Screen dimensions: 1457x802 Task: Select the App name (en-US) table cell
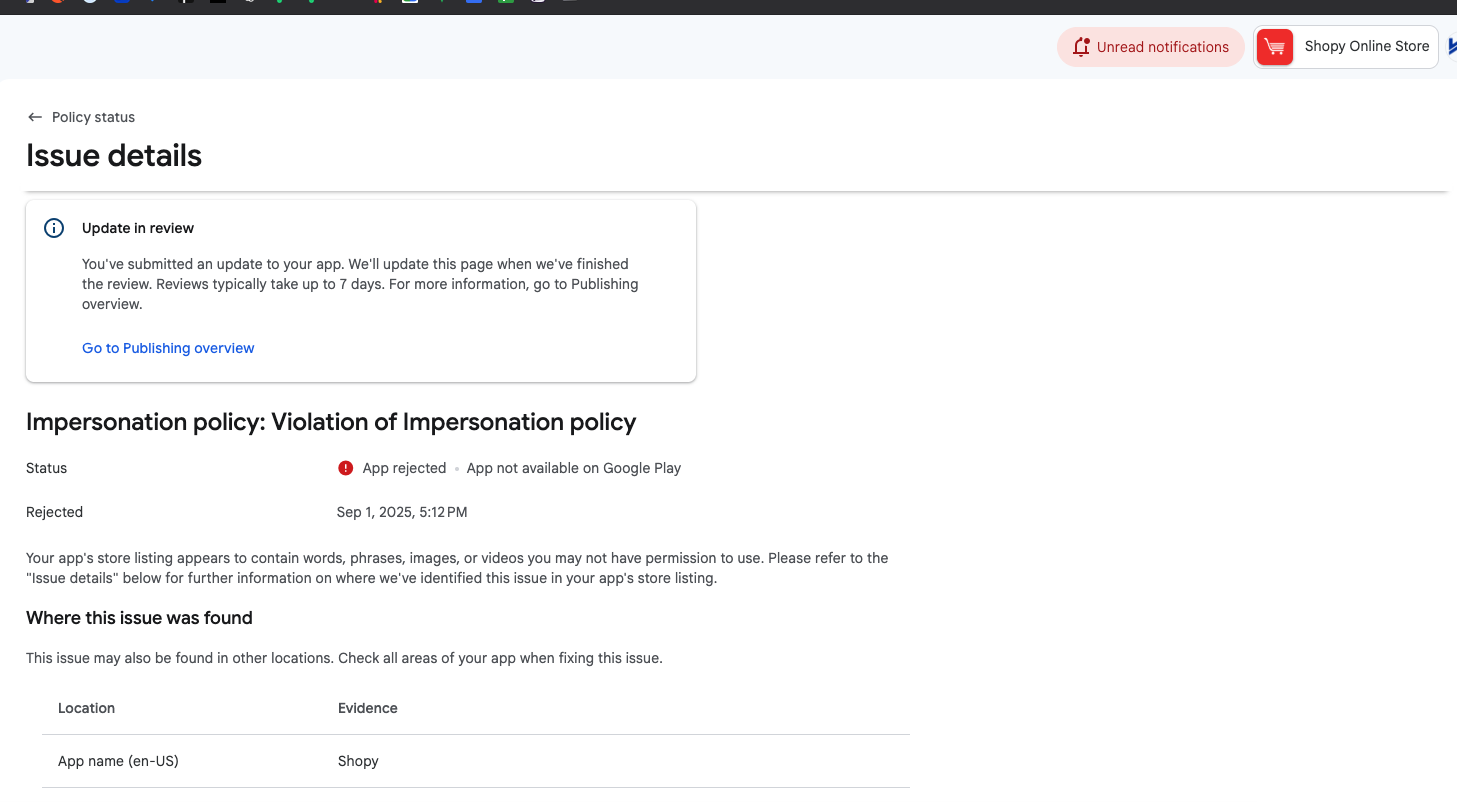118,761
